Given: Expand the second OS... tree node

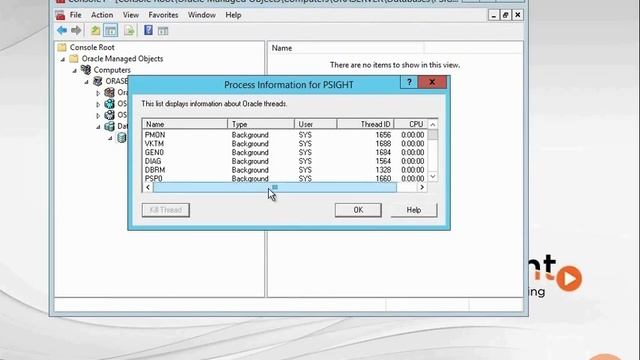Looking at the screenshot, I should point(98,116).
